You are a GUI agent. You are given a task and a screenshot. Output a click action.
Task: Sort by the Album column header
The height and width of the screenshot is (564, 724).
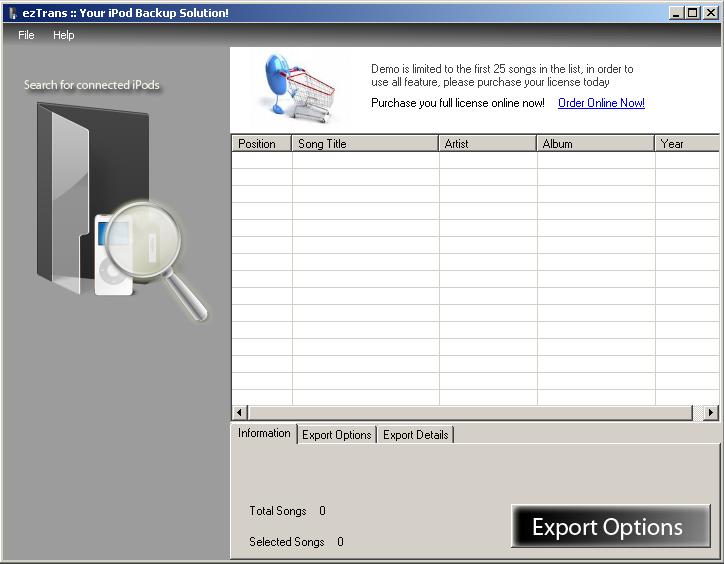click(595, 144)
